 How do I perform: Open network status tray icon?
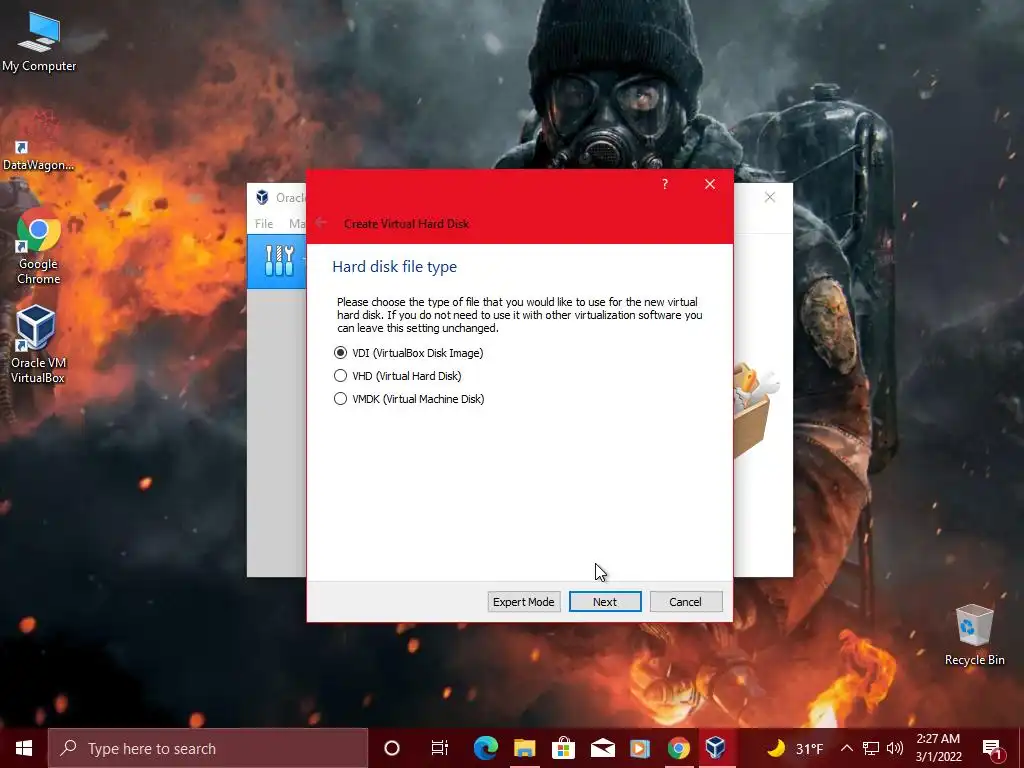(871, 748)
